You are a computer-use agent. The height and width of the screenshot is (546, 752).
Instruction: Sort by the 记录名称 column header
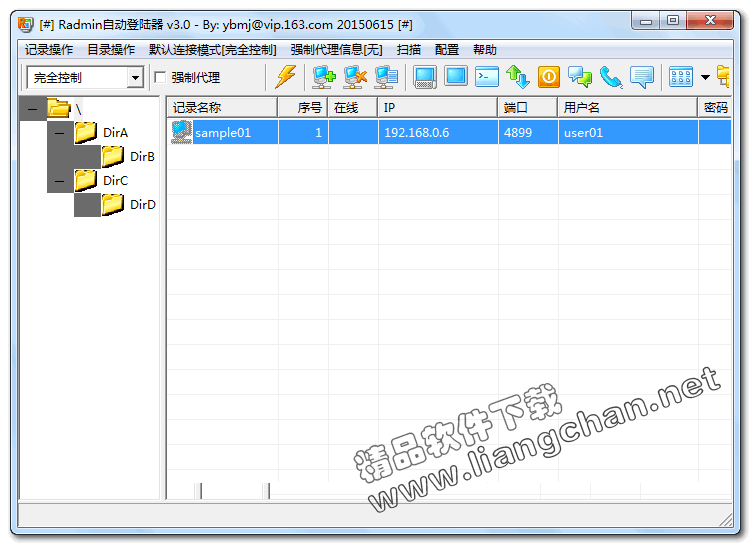223,107
